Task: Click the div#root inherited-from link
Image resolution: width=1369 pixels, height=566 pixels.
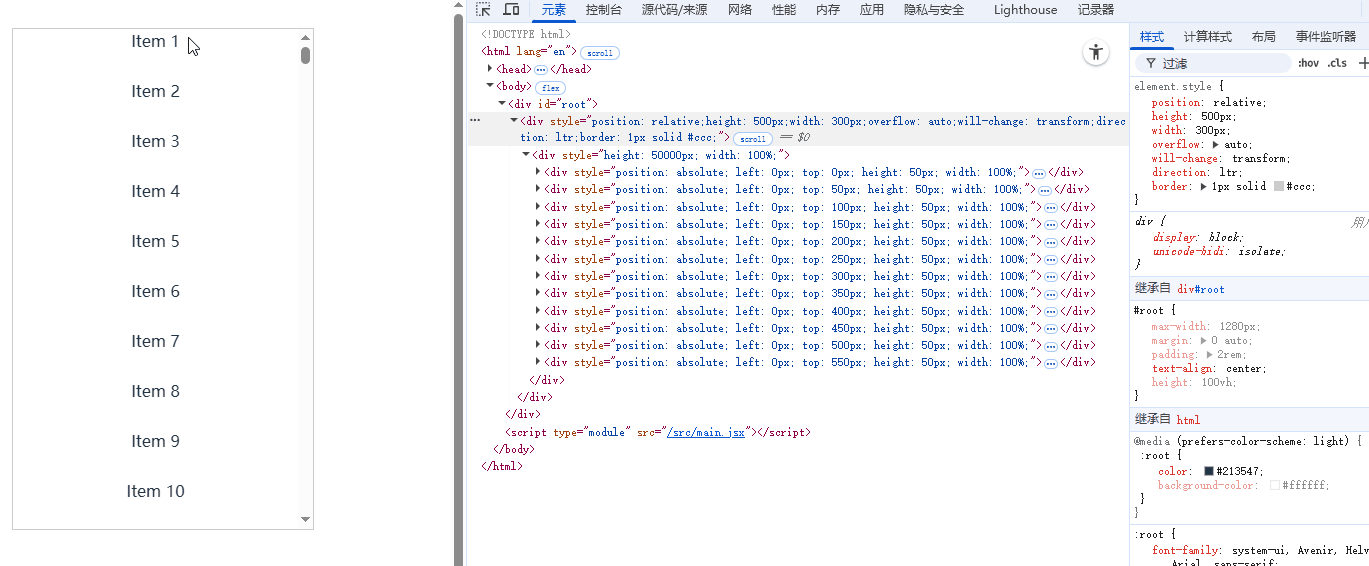Action: click(1201, 289)
